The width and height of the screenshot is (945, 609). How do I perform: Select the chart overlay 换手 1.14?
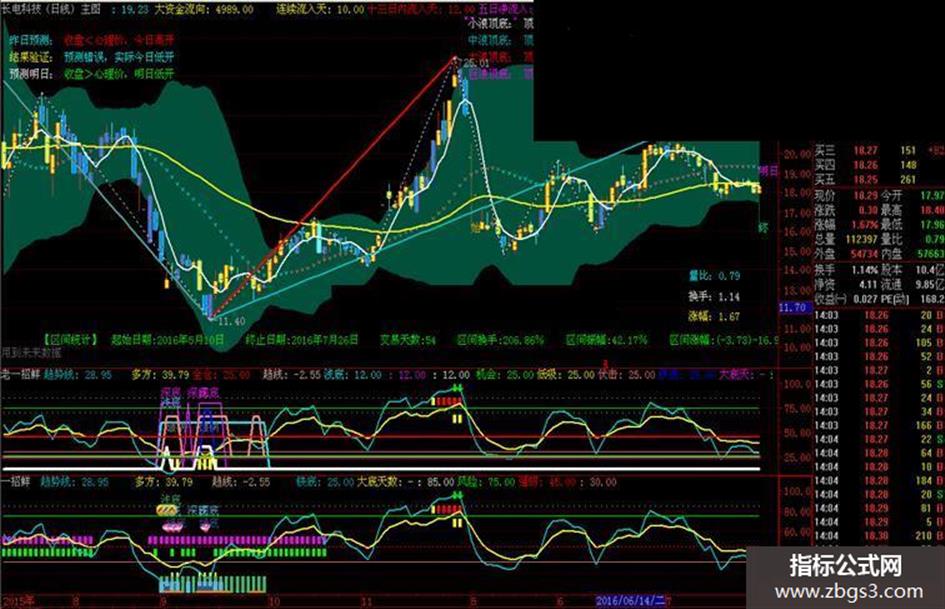click(x=714, y=297)
